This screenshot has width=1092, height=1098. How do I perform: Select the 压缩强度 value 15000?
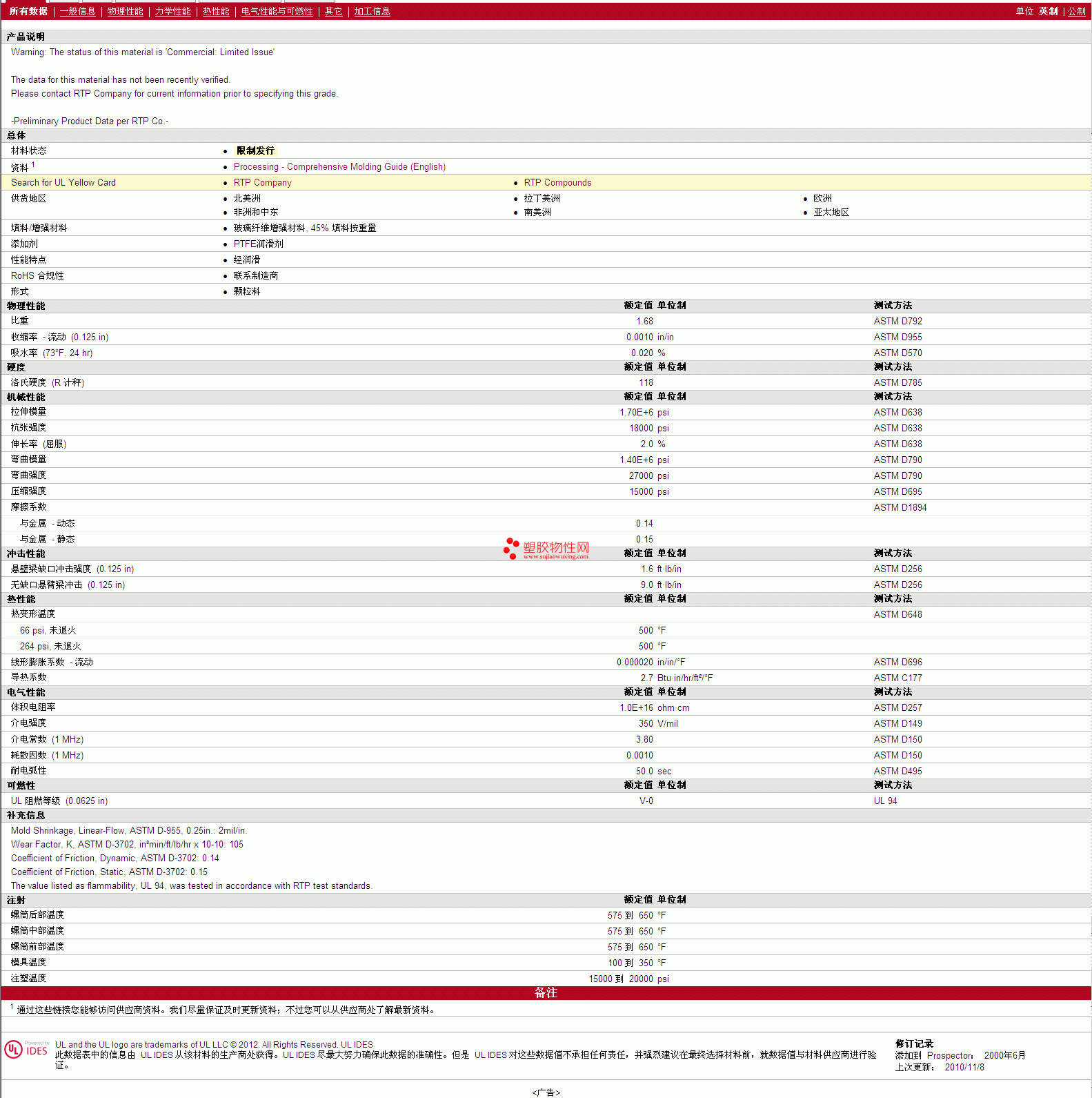coord(641,491)
